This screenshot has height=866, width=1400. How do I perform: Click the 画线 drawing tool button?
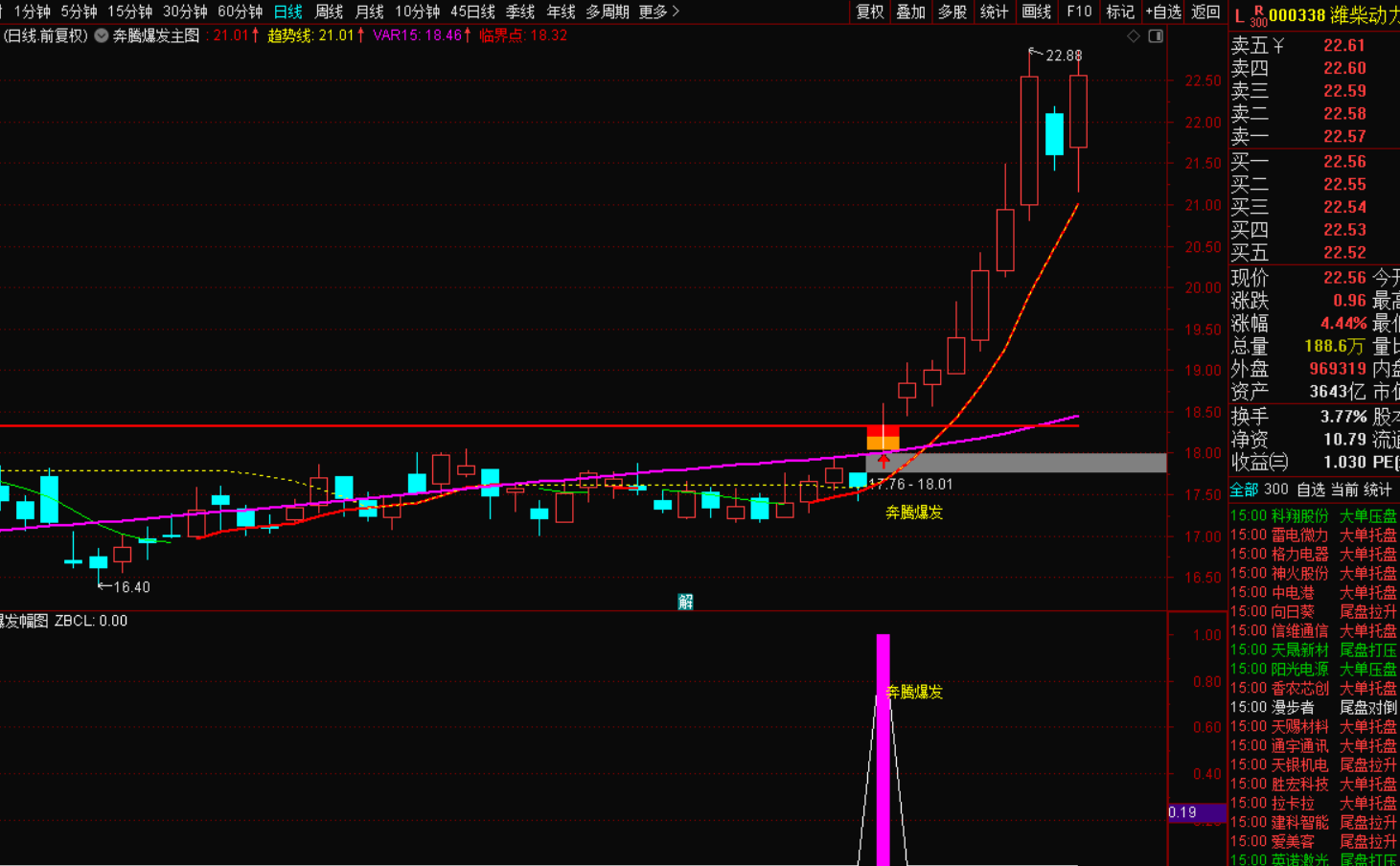(x=1036, y=11)
